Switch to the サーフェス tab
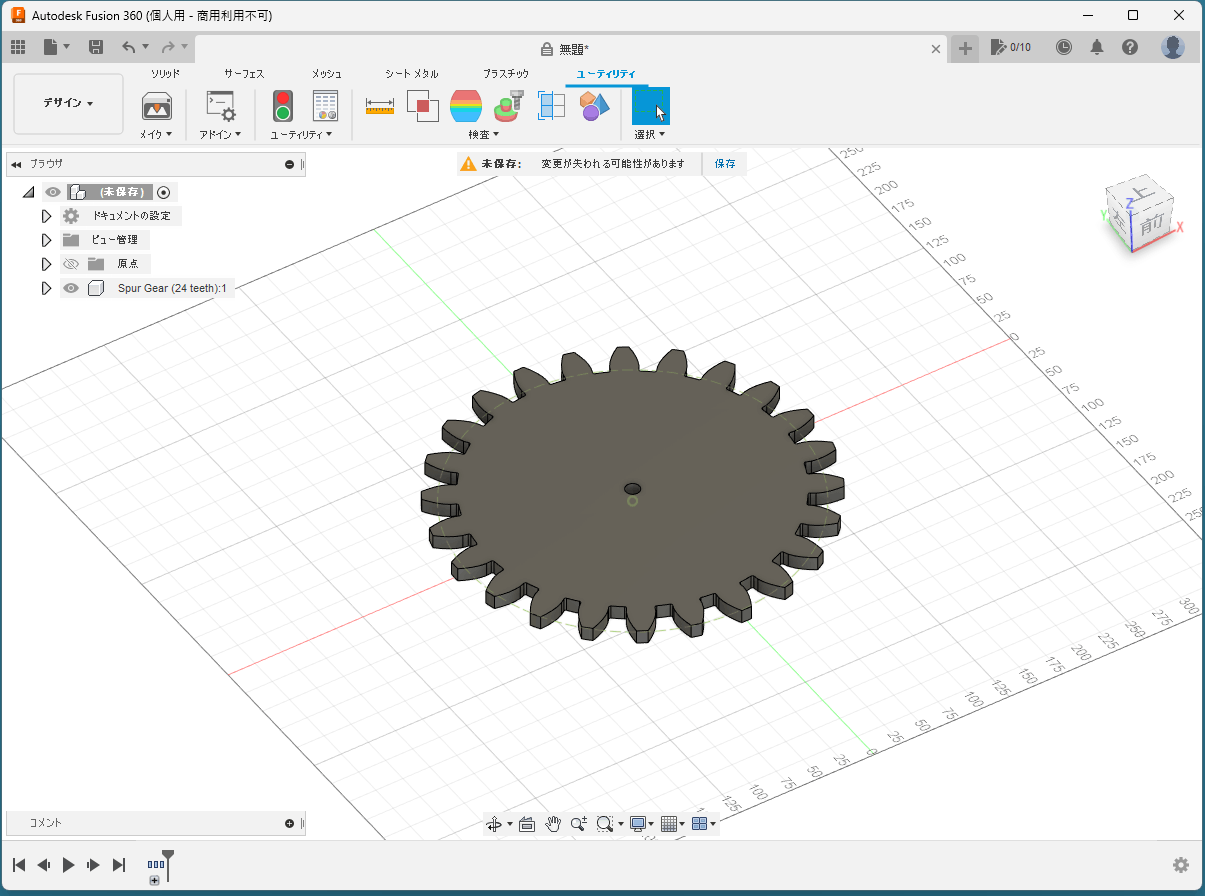 tap(244, 74)
